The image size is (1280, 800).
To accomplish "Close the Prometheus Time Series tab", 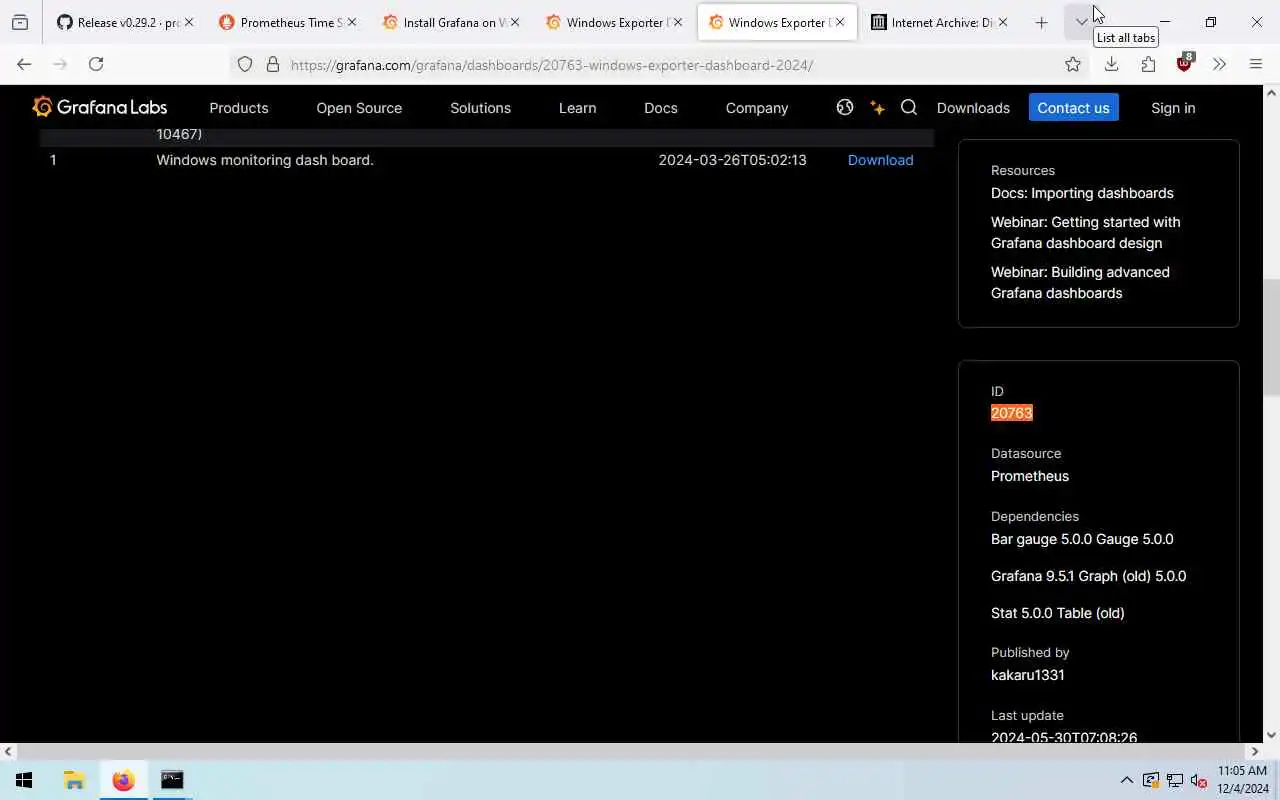I will click(x=351, y=22).
